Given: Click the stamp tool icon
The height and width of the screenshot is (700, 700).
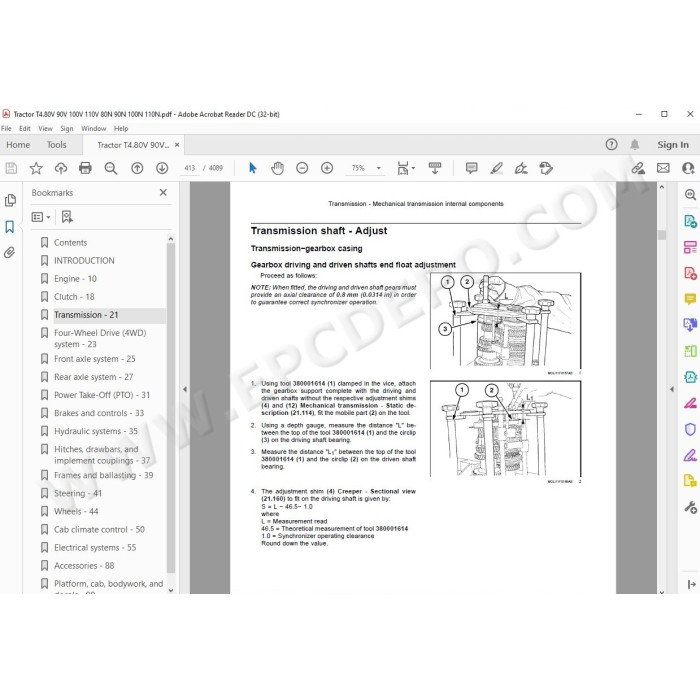Looking at the screenshot, I should click(546, 168).
